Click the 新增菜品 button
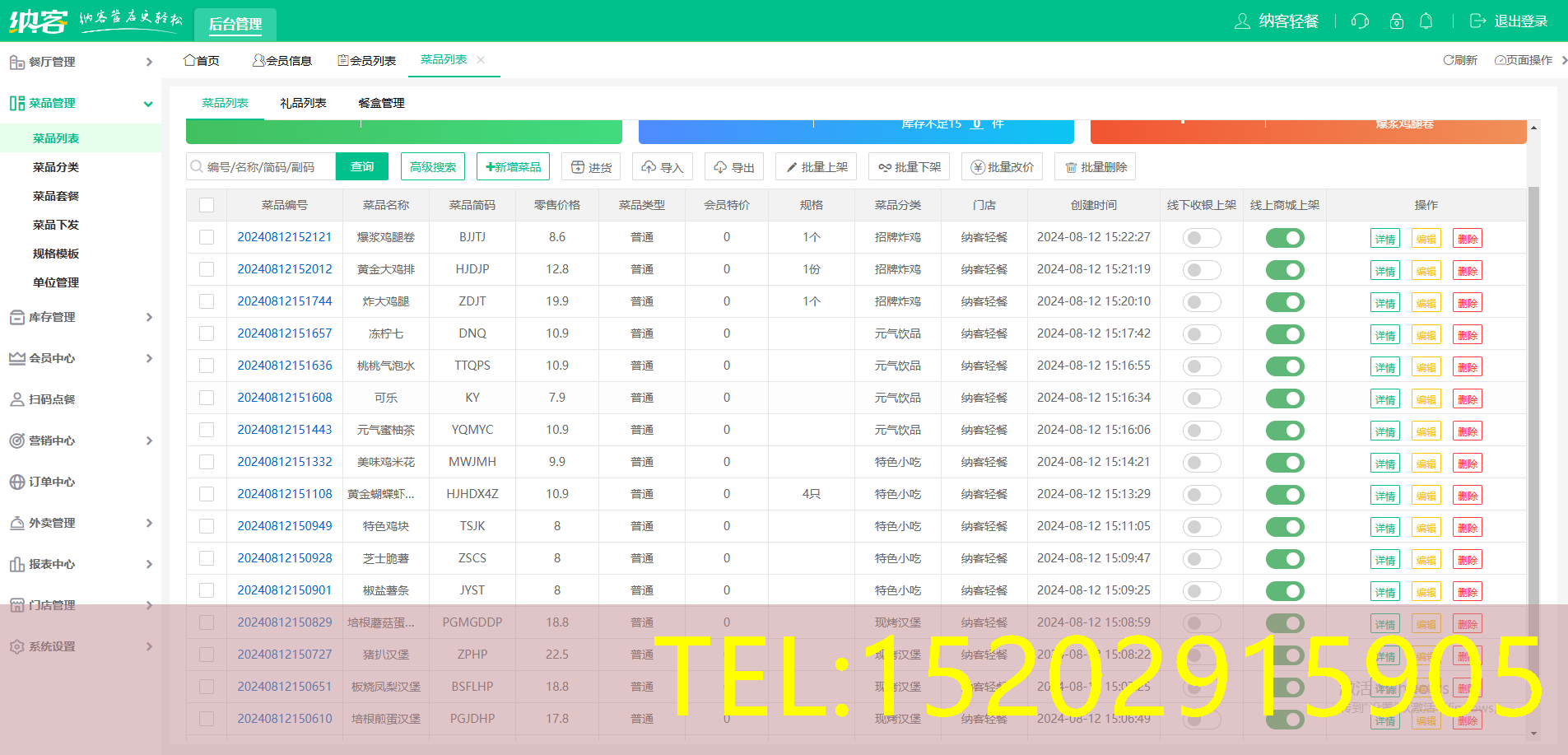The height and width of the screenshot is (755, 1568). tap(513, 167)
